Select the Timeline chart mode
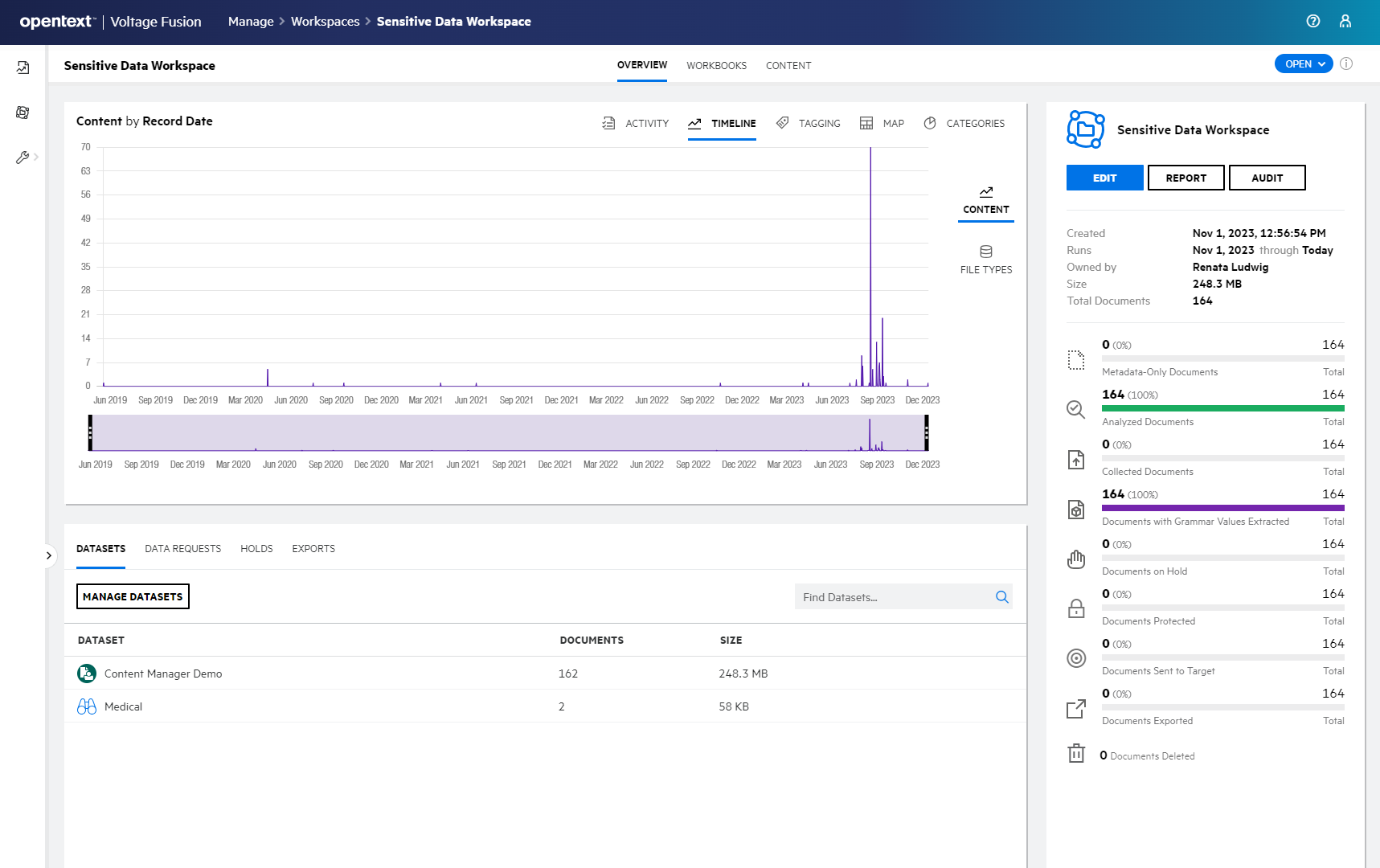 [721, 123]
